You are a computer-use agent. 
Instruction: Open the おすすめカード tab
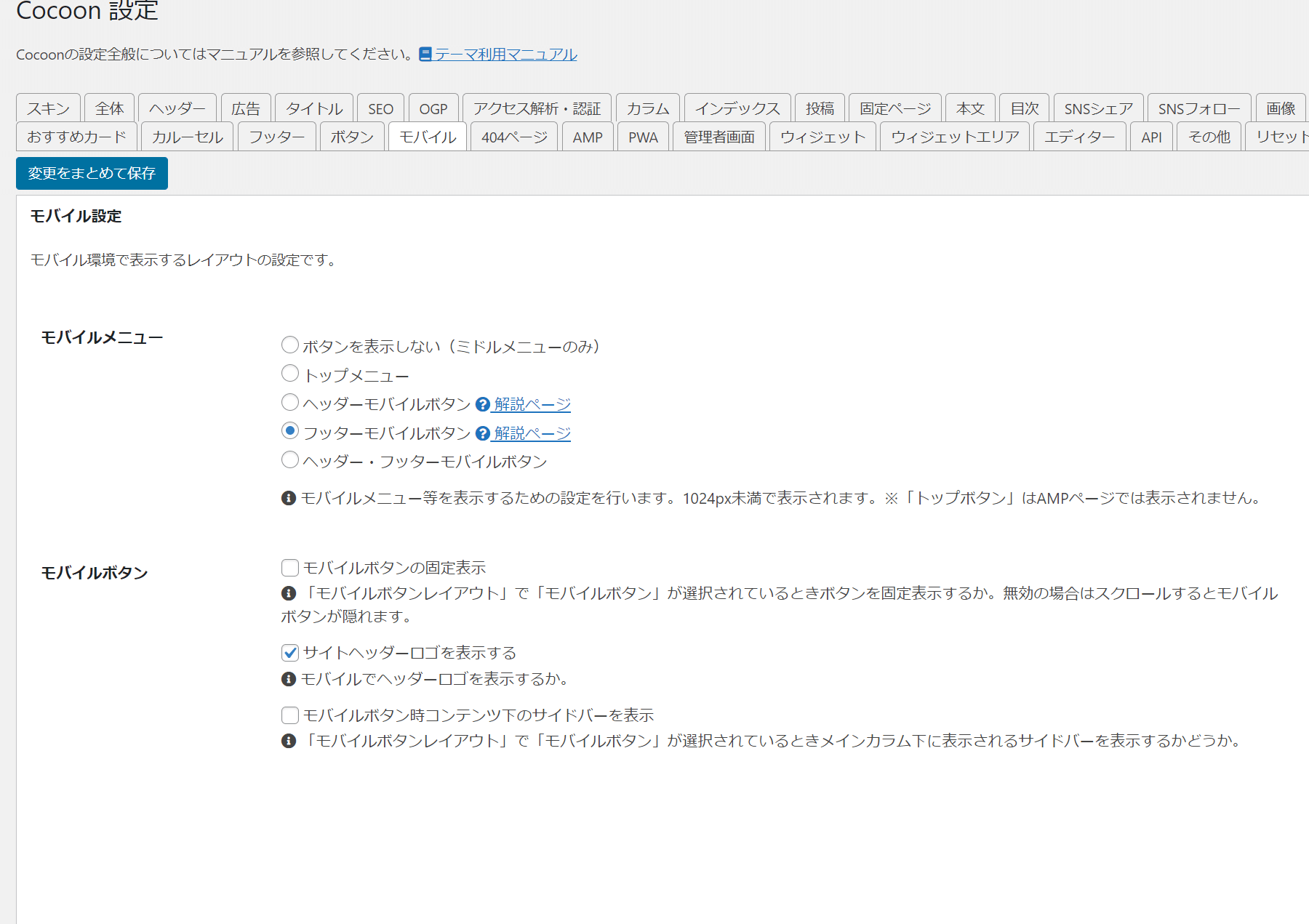pos(76,137)
